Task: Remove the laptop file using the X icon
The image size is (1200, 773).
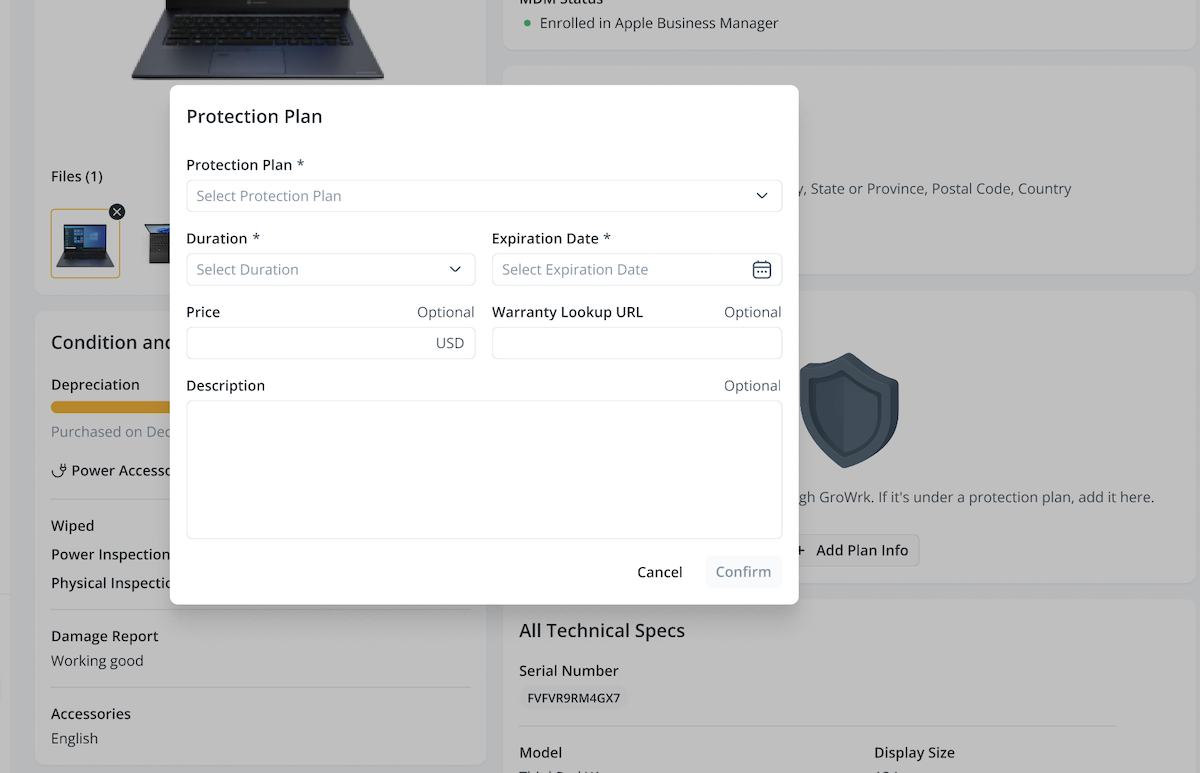Action: tap(117, 211)
